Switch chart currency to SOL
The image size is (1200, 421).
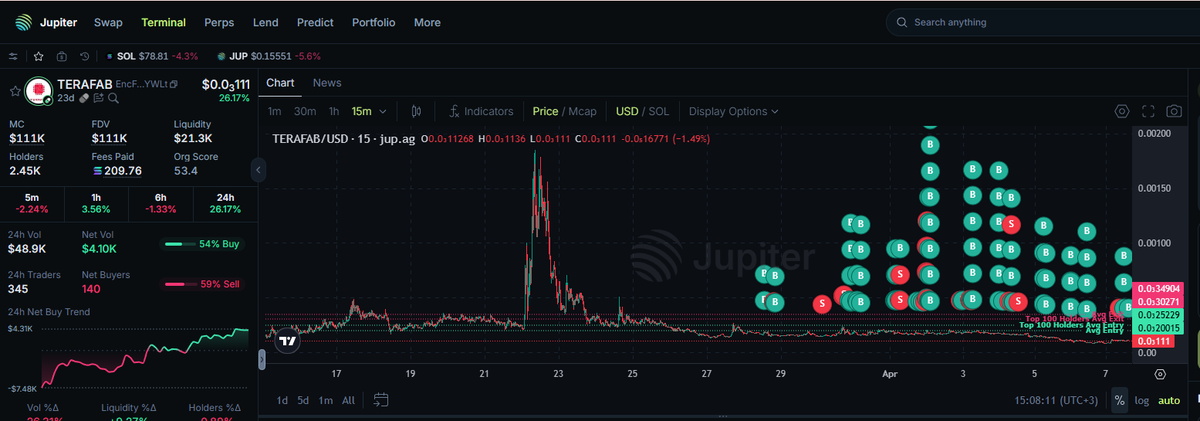[659, 111]
